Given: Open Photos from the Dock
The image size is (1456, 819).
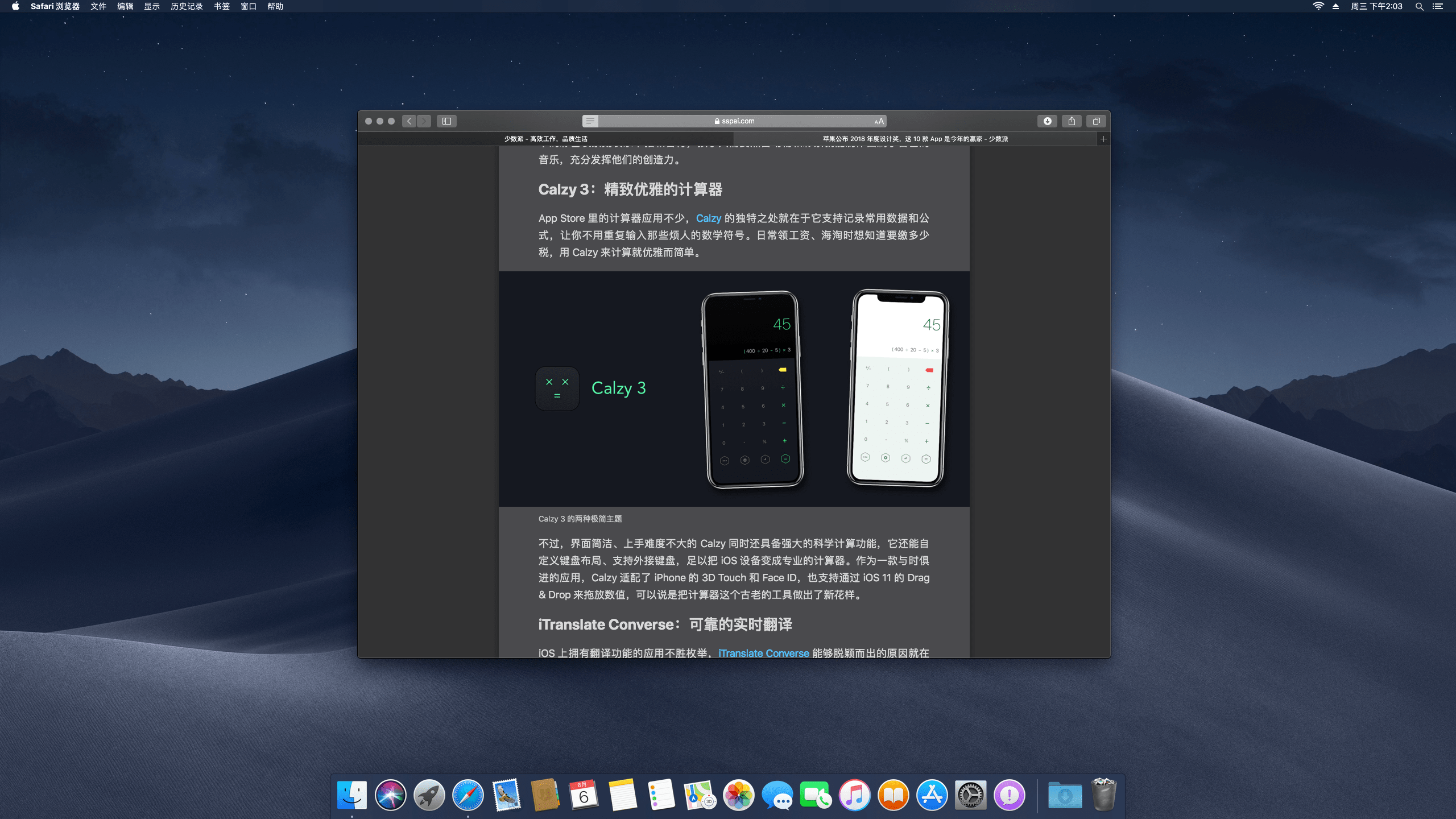Looking at the screenshot, I should point(739,795).
